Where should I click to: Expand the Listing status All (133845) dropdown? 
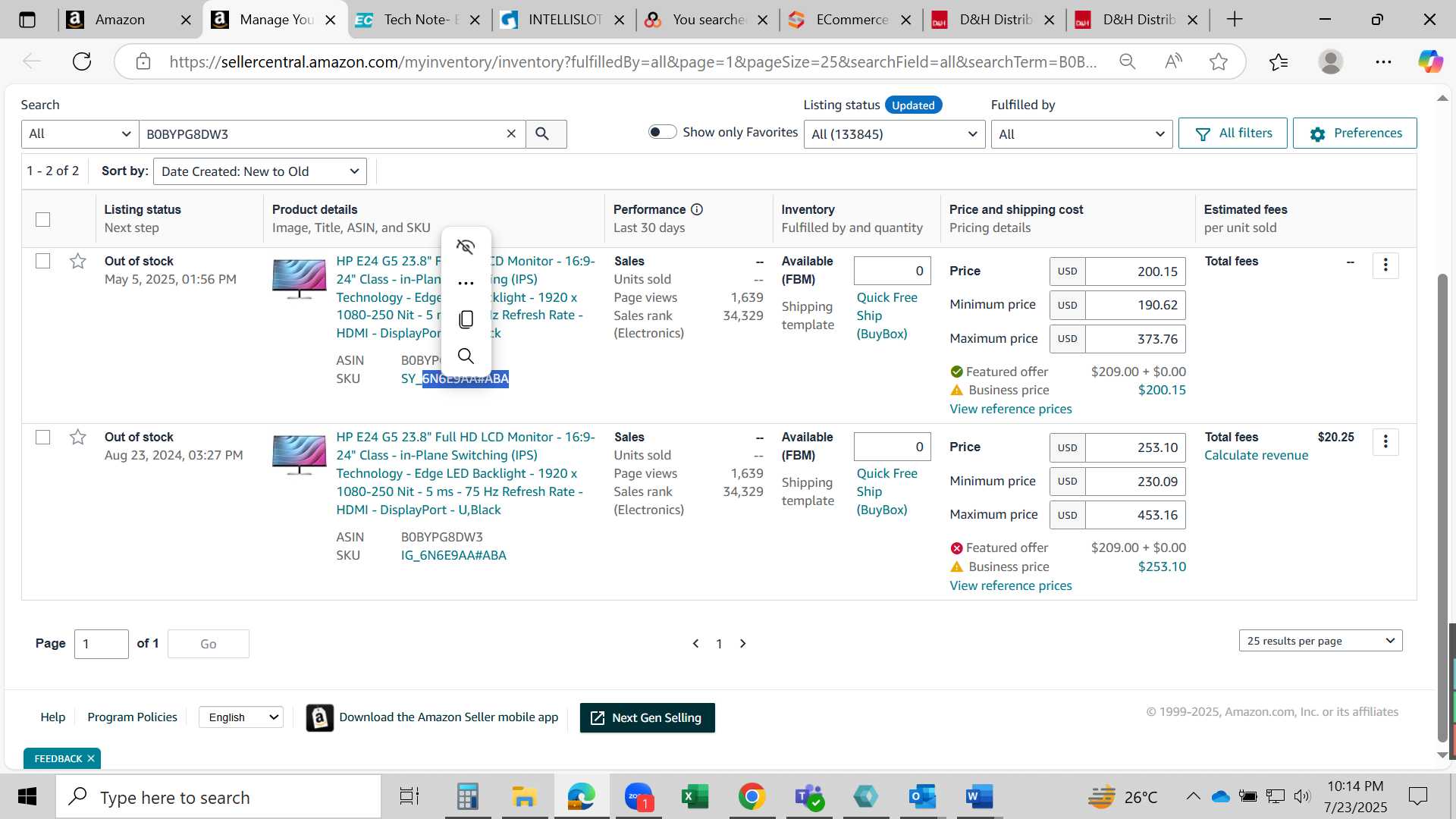point(894,134)
